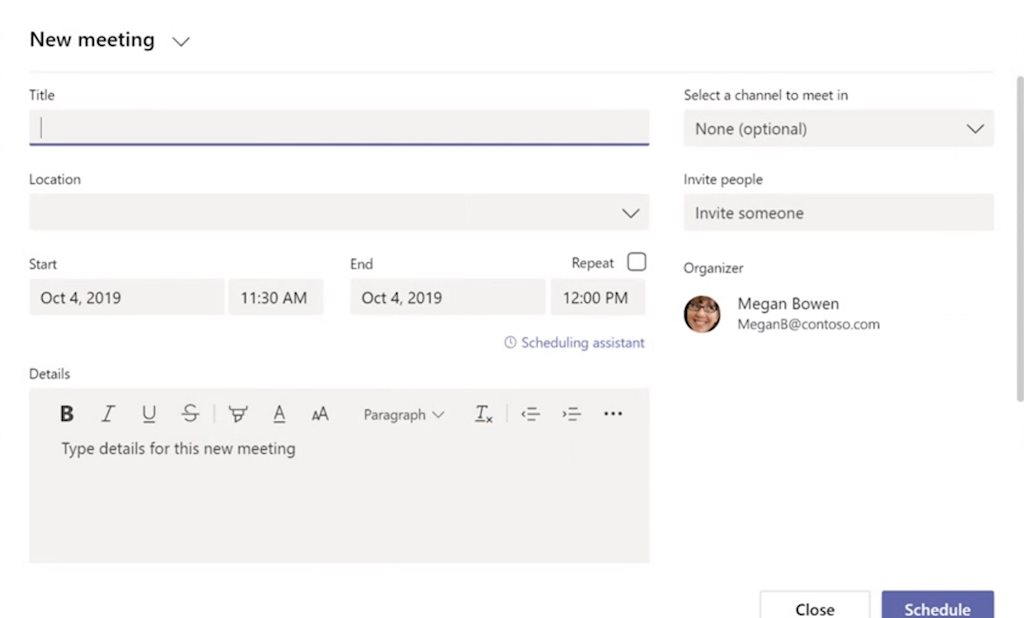Open the text highlight tool
This screenshot has height=618, width=1024.
click(238, 413)
